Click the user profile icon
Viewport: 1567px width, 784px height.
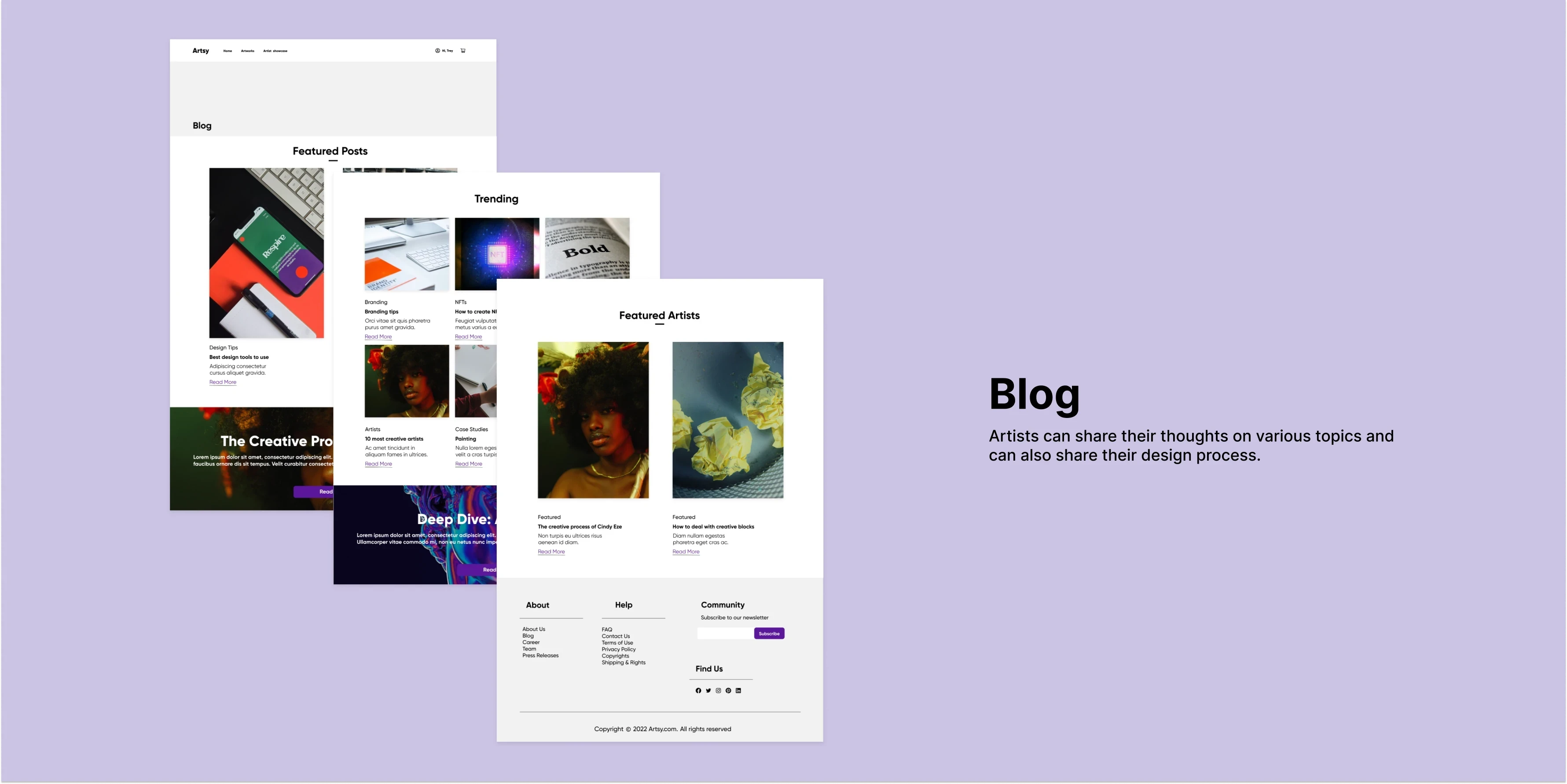coord(437,51)
